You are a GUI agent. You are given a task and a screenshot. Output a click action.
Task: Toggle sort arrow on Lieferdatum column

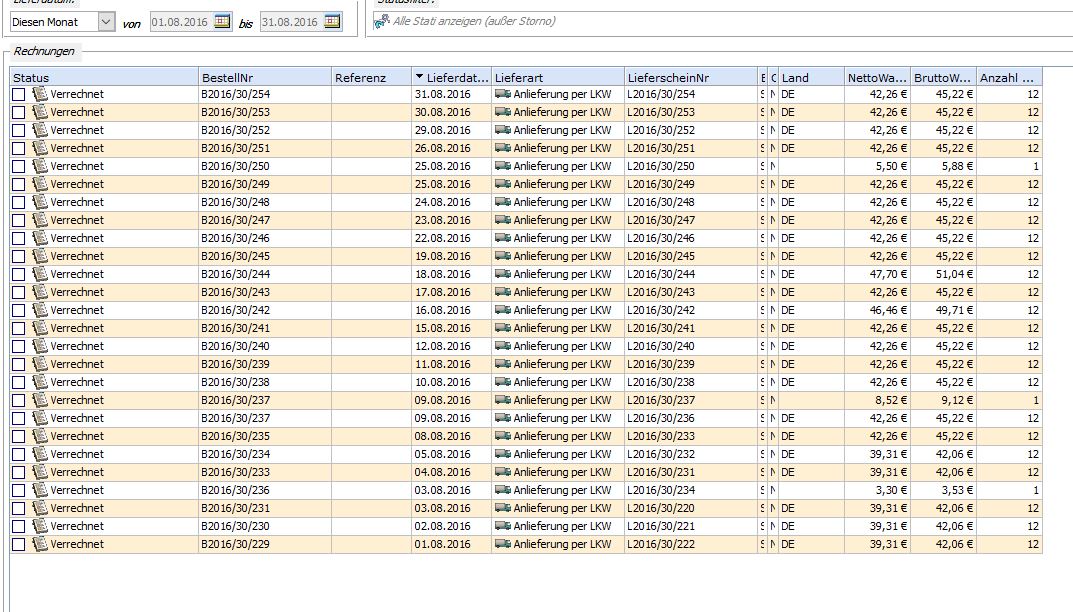pyautogui.click(x=419, y=77)
